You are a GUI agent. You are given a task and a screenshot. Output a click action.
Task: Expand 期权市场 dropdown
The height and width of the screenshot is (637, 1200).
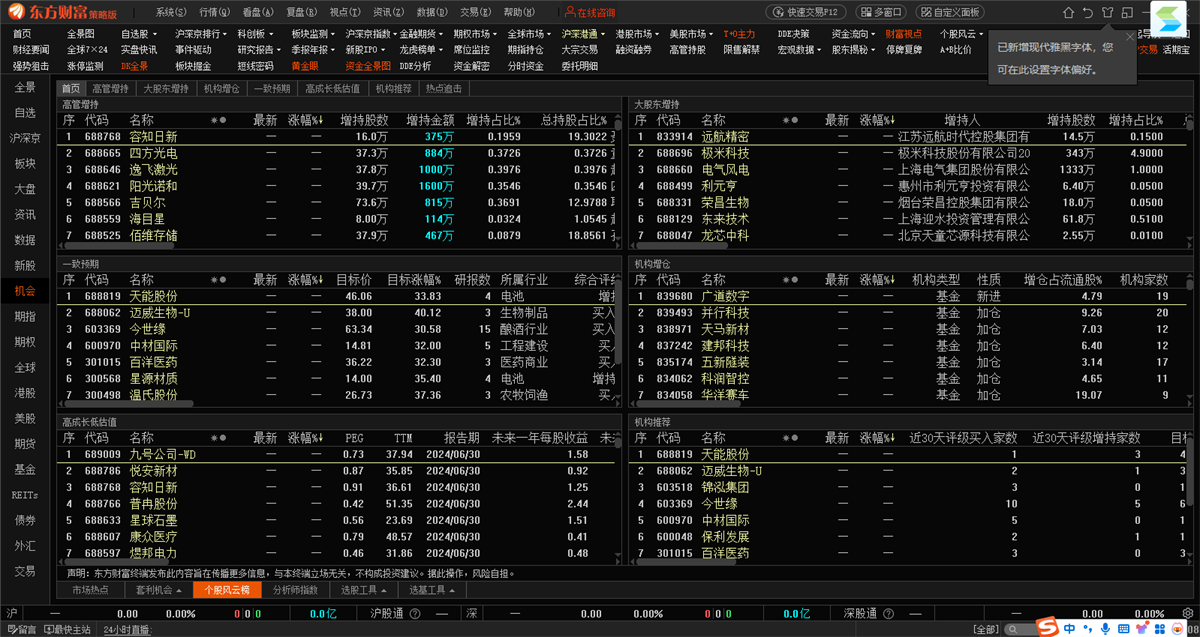(474, 34)
